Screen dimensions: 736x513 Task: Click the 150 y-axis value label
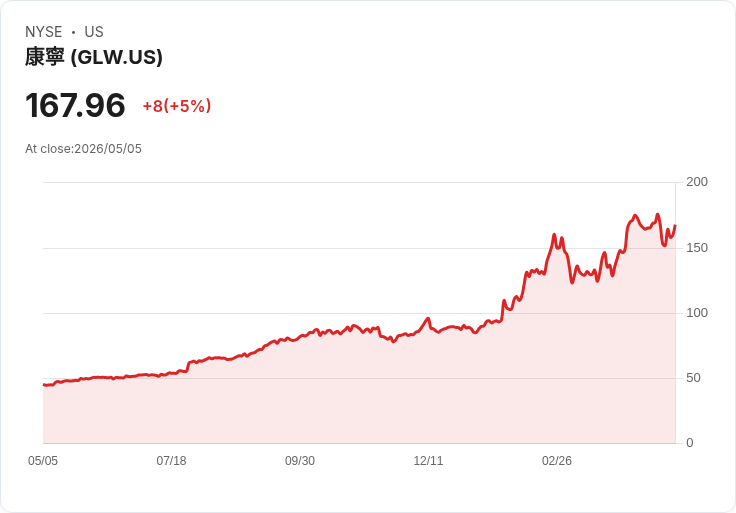tap(697, 248)
